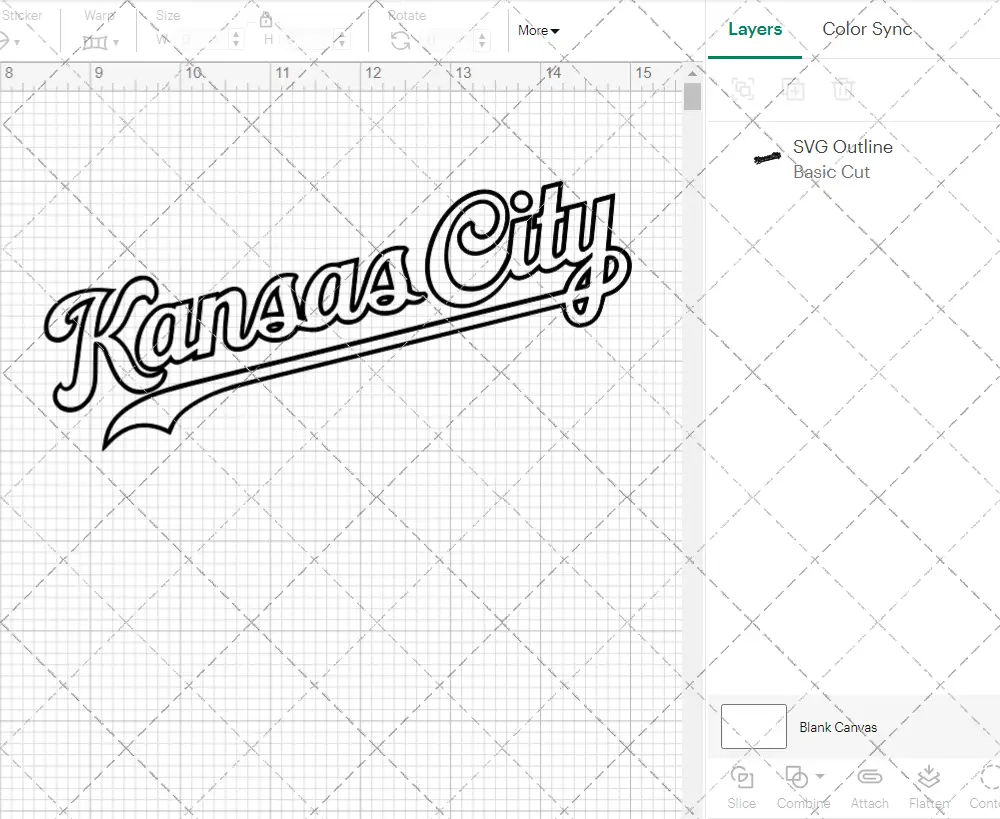Click the Duplicate layer icon
This screenshot has height=819, width=1000.
point(794,89)
